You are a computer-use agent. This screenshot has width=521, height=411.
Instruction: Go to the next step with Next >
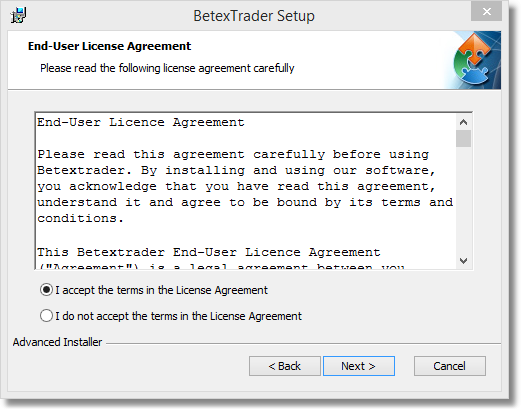pos(359,366)
